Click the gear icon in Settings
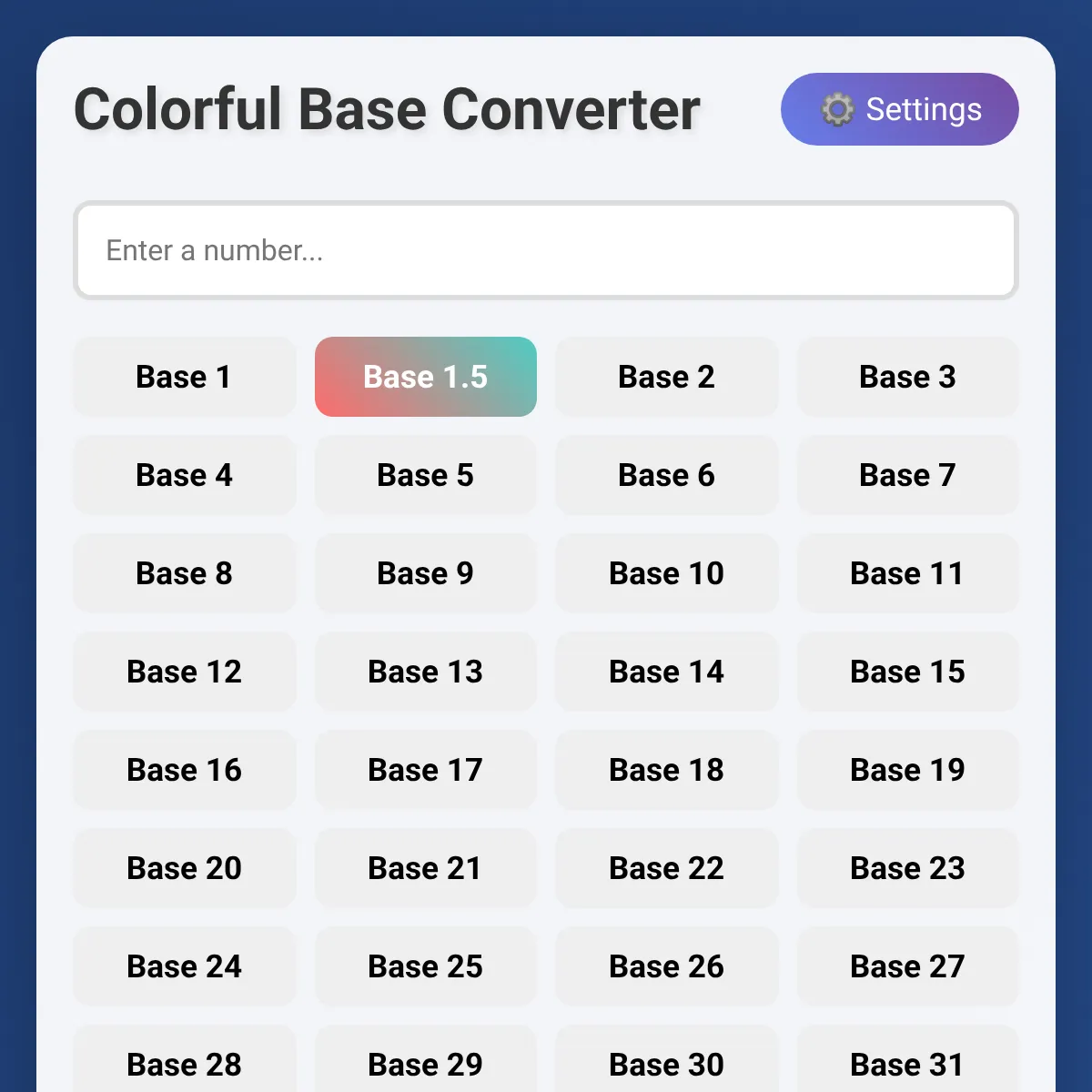 coord(837,110)
